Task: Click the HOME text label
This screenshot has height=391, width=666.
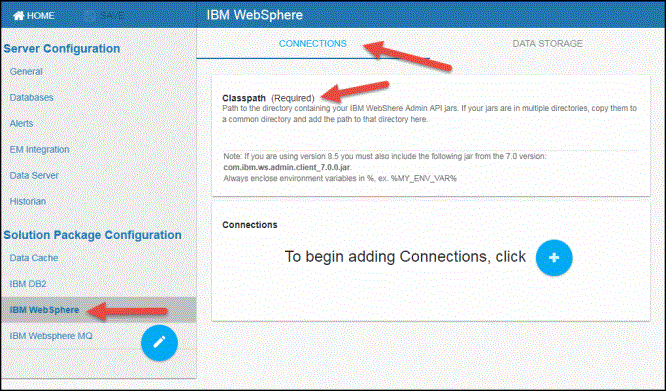Action: pos(41,16)
